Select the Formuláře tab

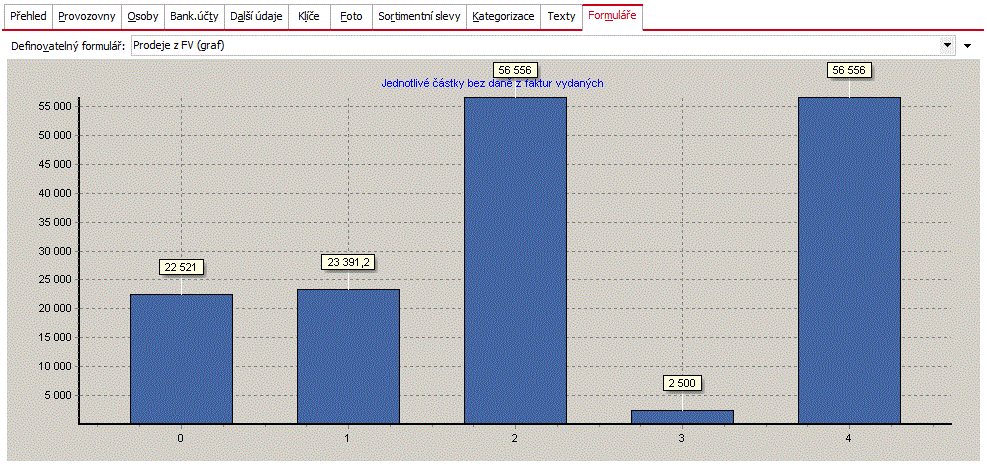pos(612,16)
